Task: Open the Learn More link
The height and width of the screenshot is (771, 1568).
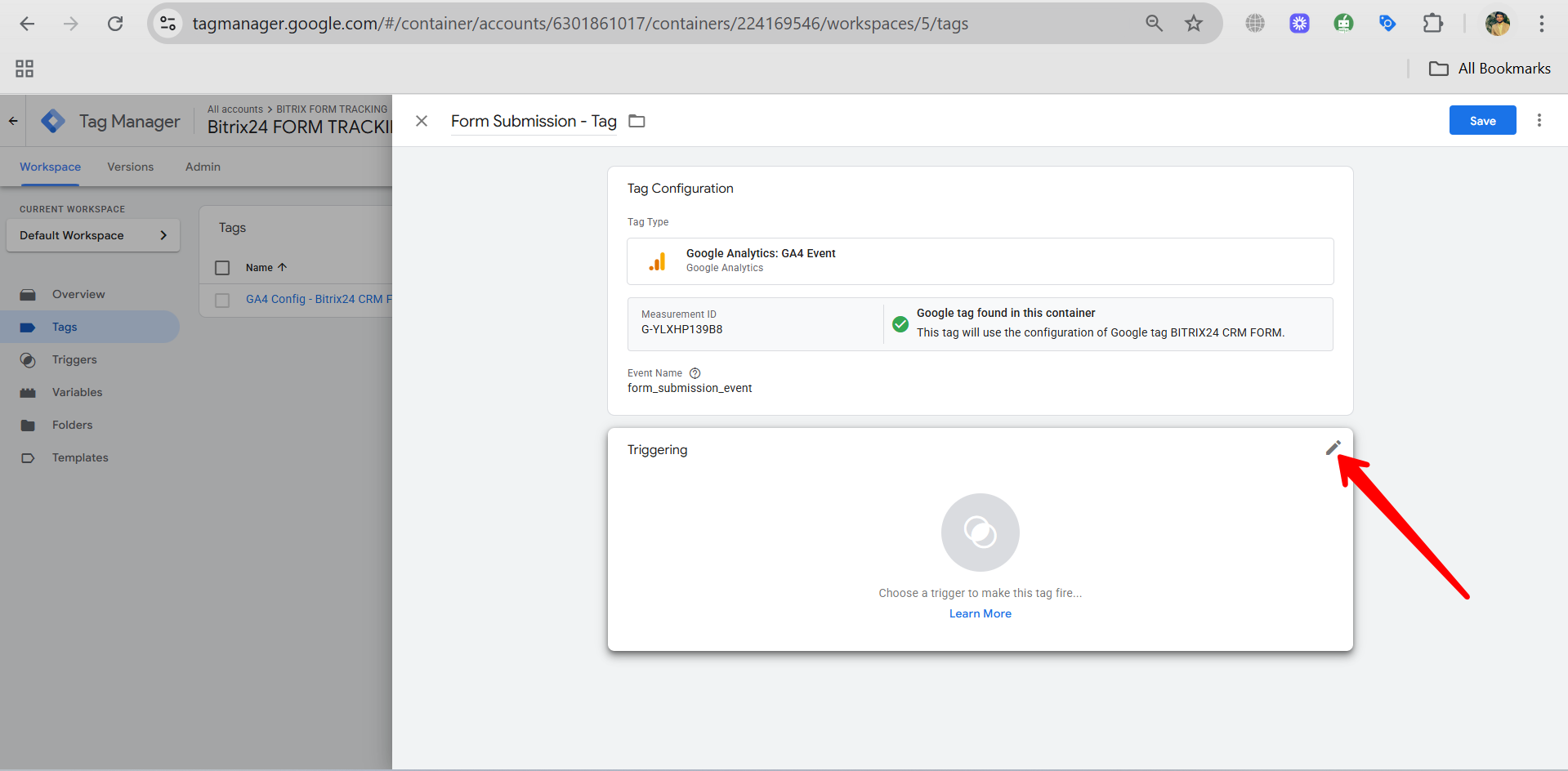Action: (x=981, y=613)
